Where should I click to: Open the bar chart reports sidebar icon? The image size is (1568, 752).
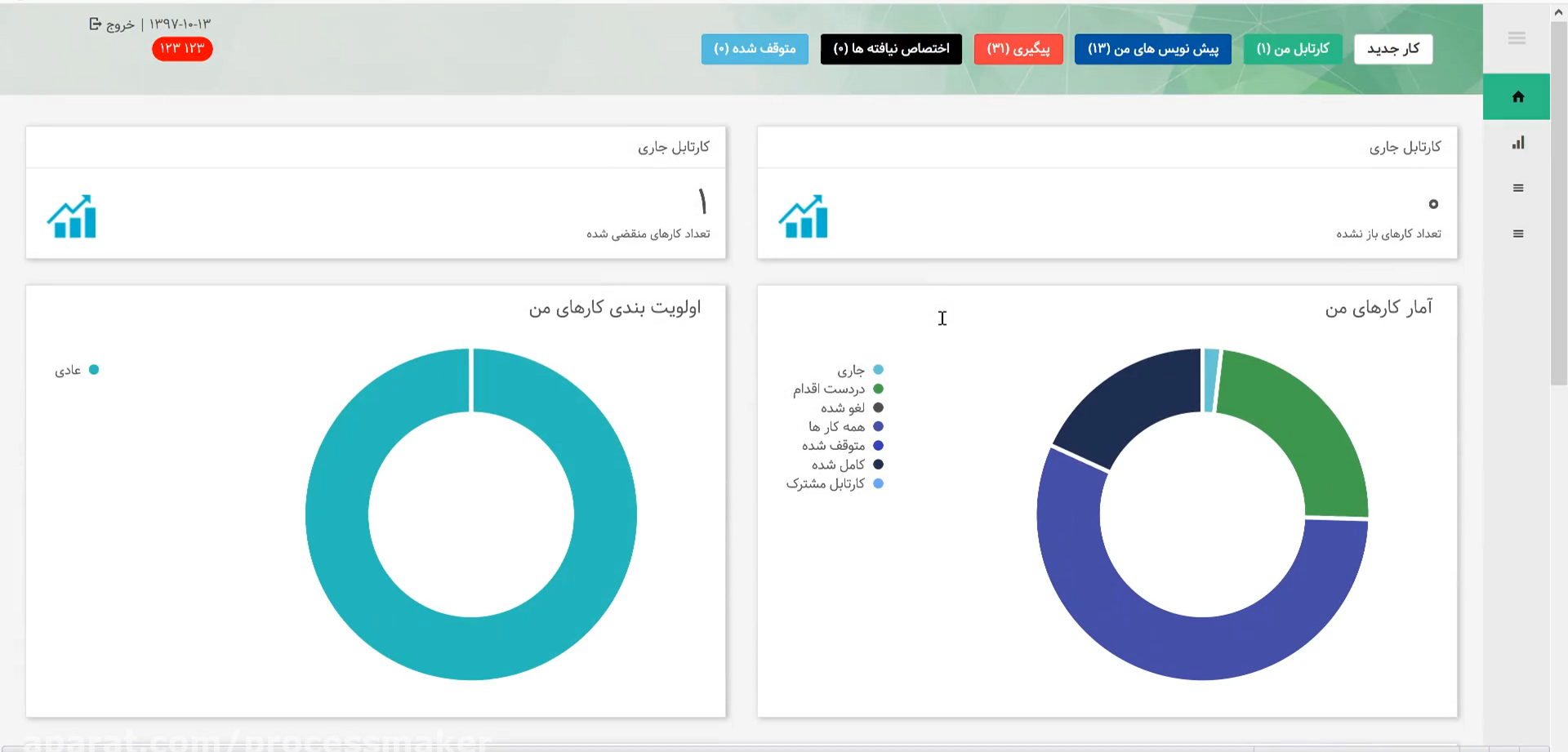click(1517, 143)
